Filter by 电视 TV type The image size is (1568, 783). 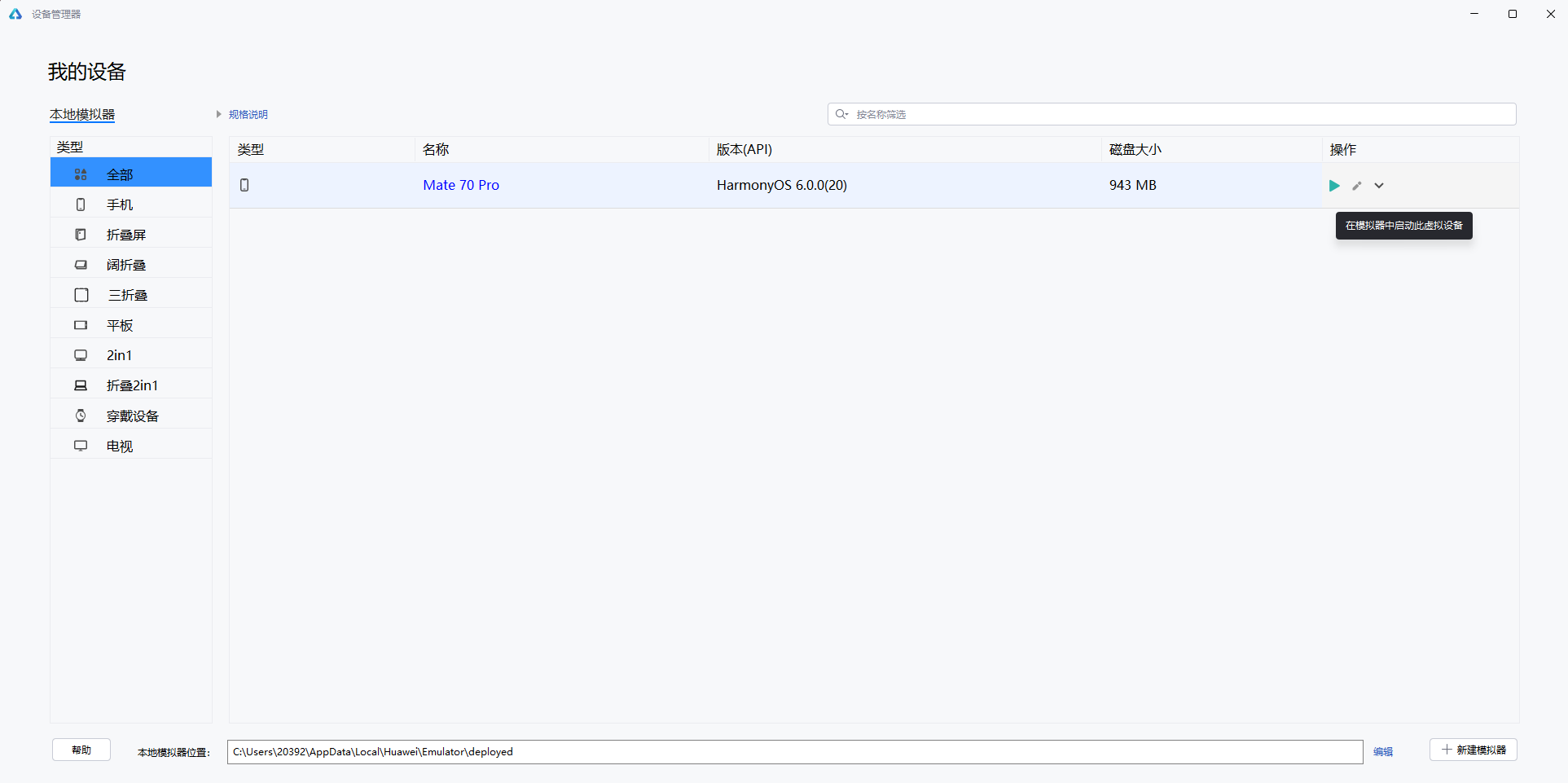pos(131,446)
